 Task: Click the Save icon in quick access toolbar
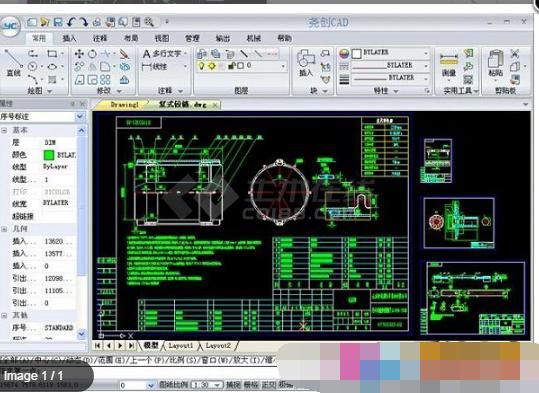(58, 23)
